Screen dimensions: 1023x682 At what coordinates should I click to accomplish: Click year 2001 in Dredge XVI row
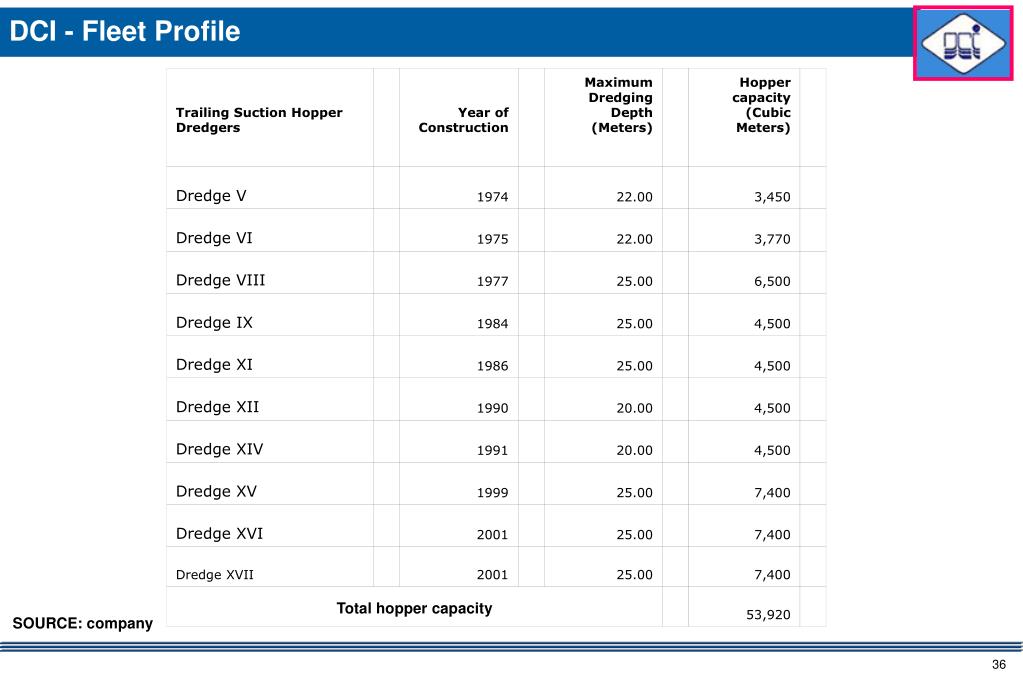[493, 535]
